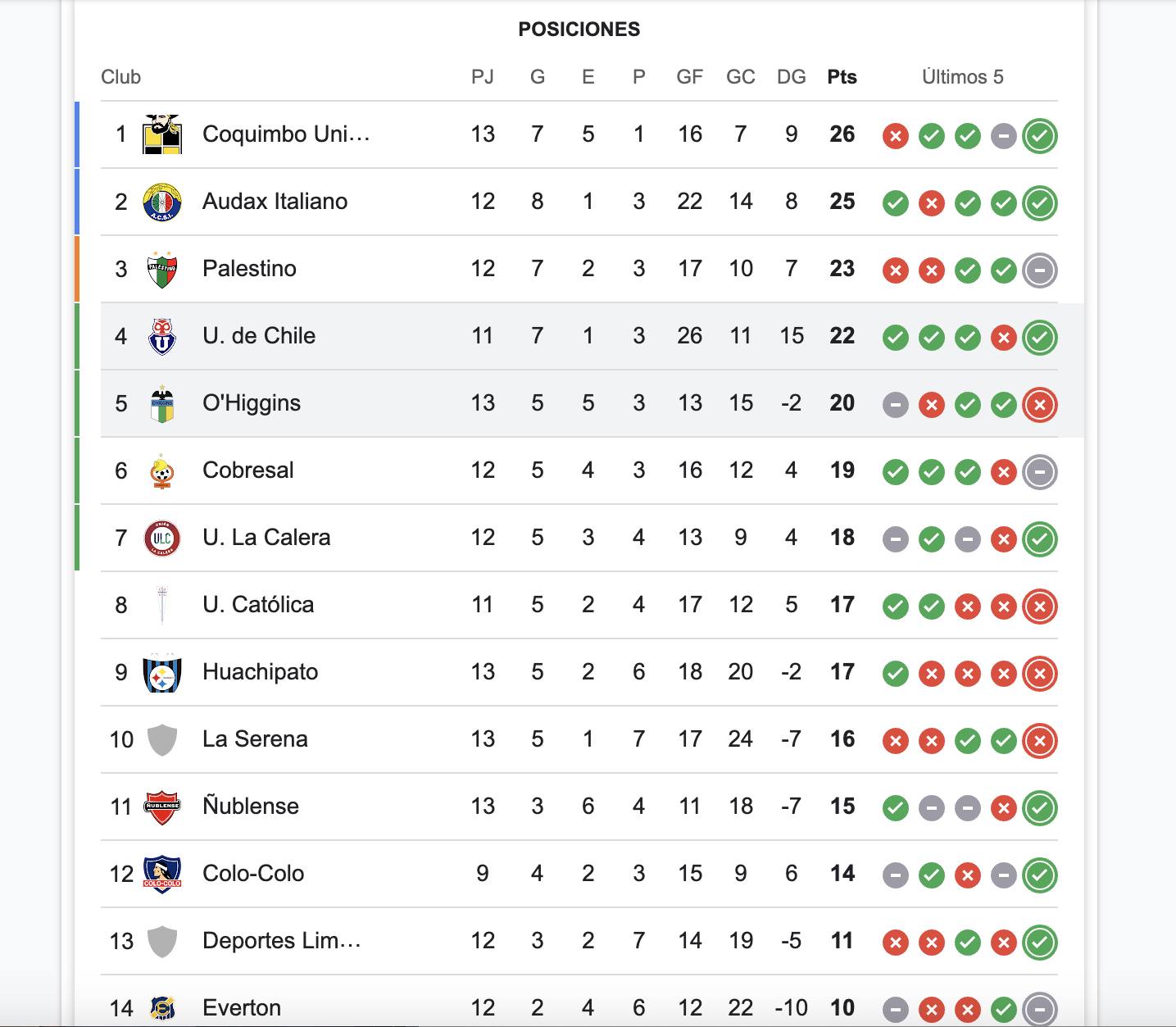
Task: Click the U. La Calera ULC badge
Action: point(162,538)
